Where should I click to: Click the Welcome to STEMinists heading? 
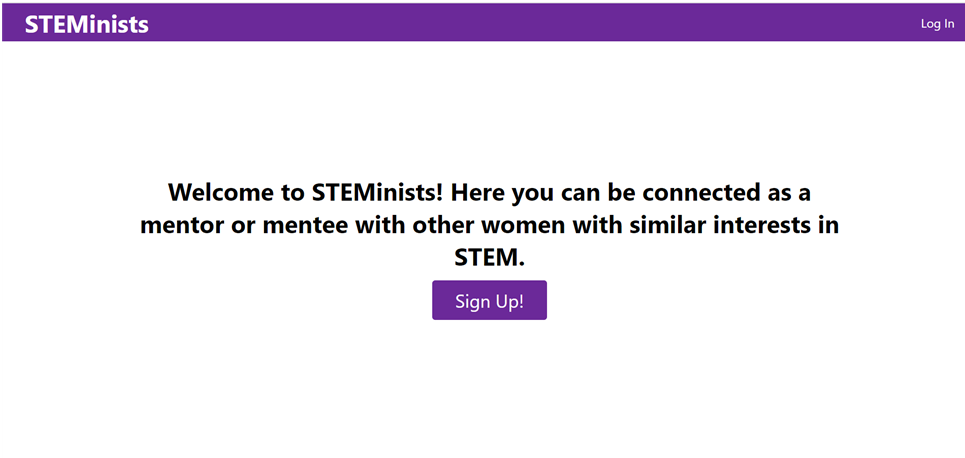489,192
